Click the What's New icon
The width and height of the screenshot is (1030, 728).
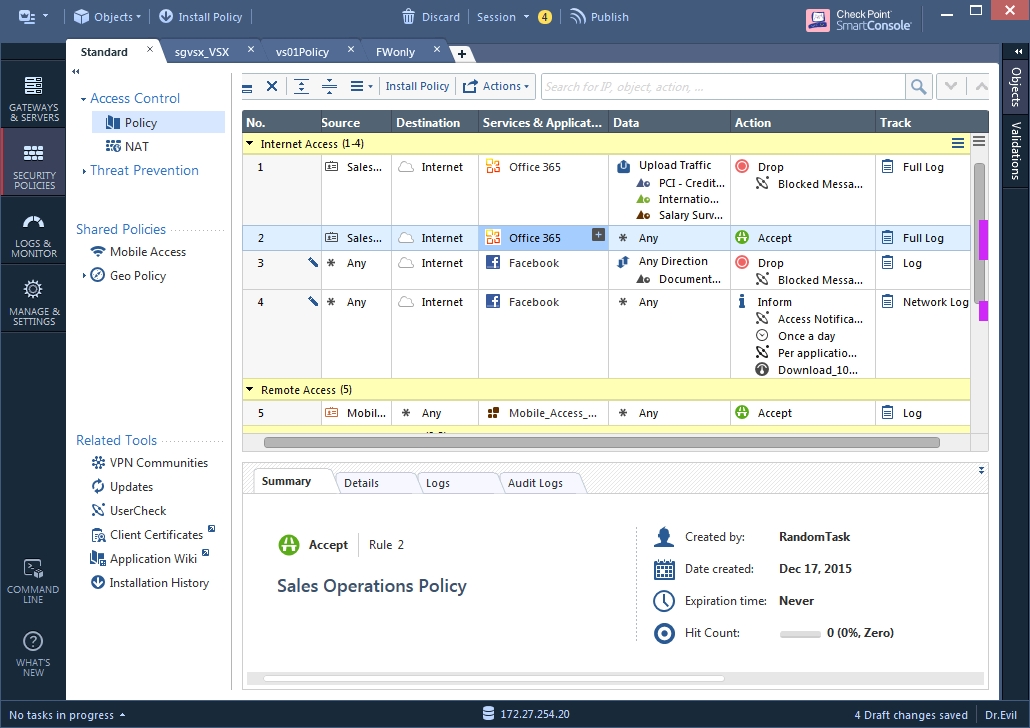pos(33,654)
